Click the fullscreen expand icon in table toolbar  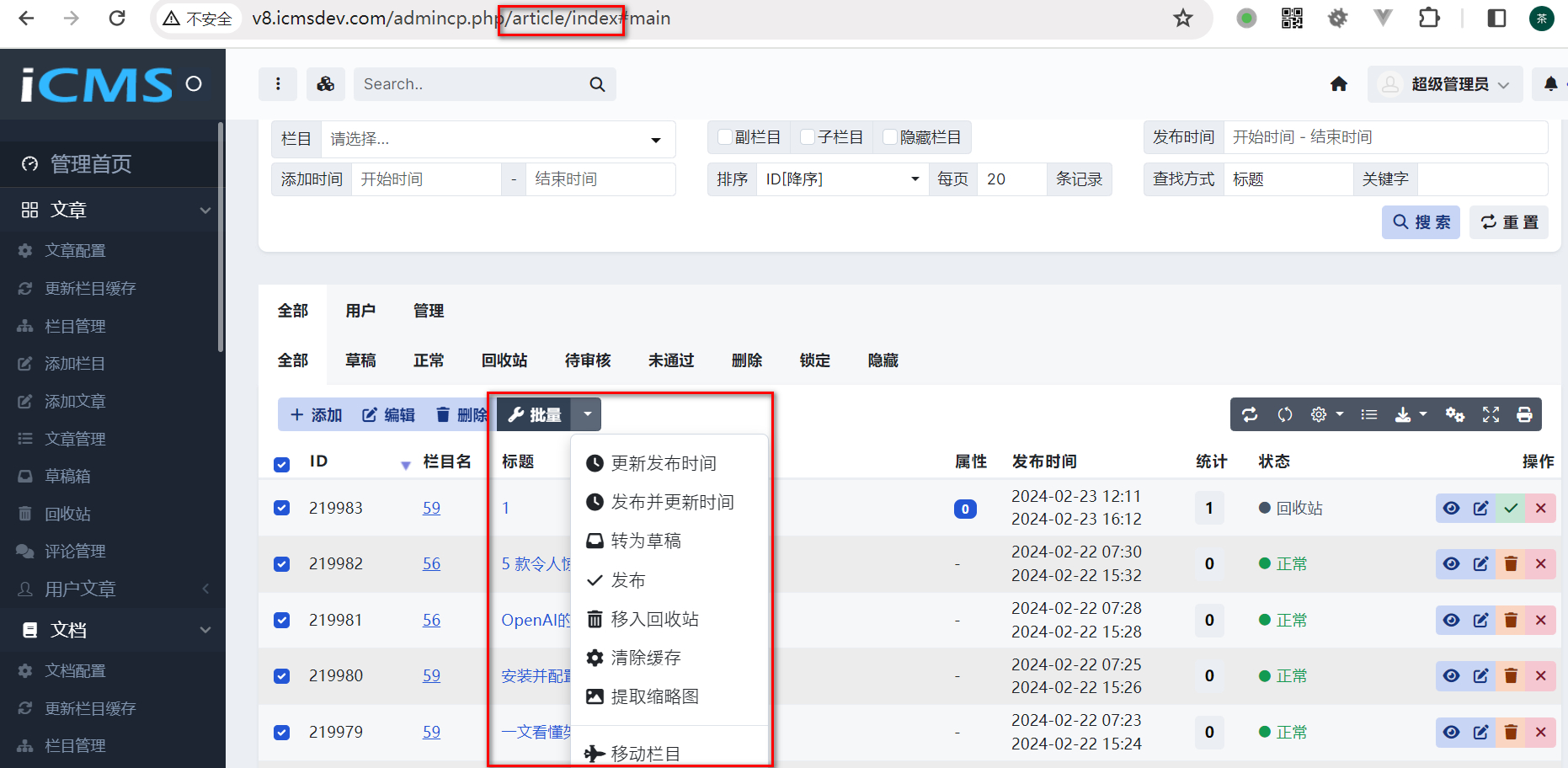1491,414
